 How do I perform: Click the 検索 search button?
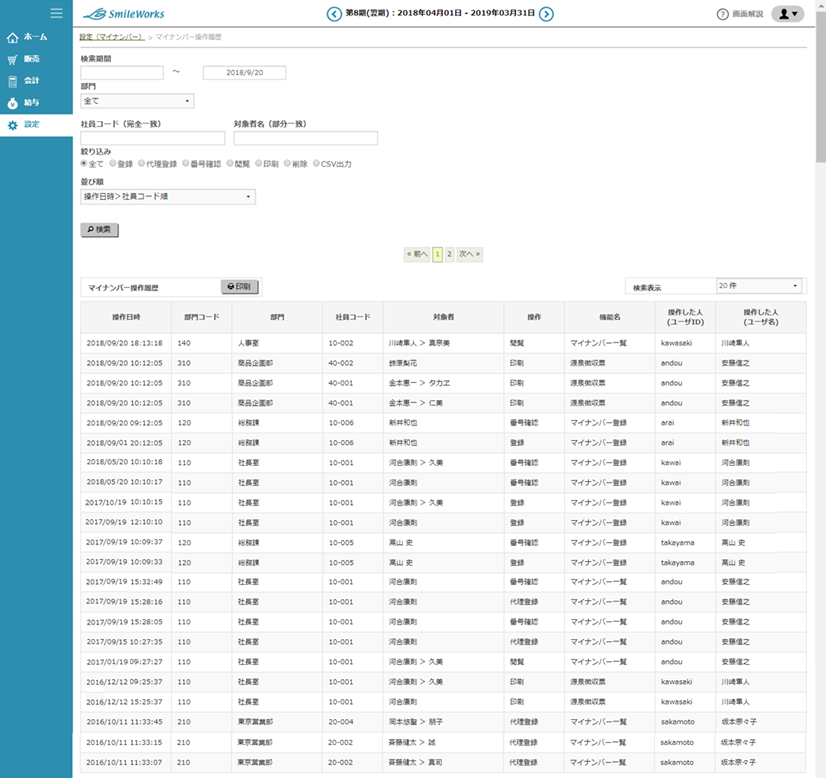(100, 230)
